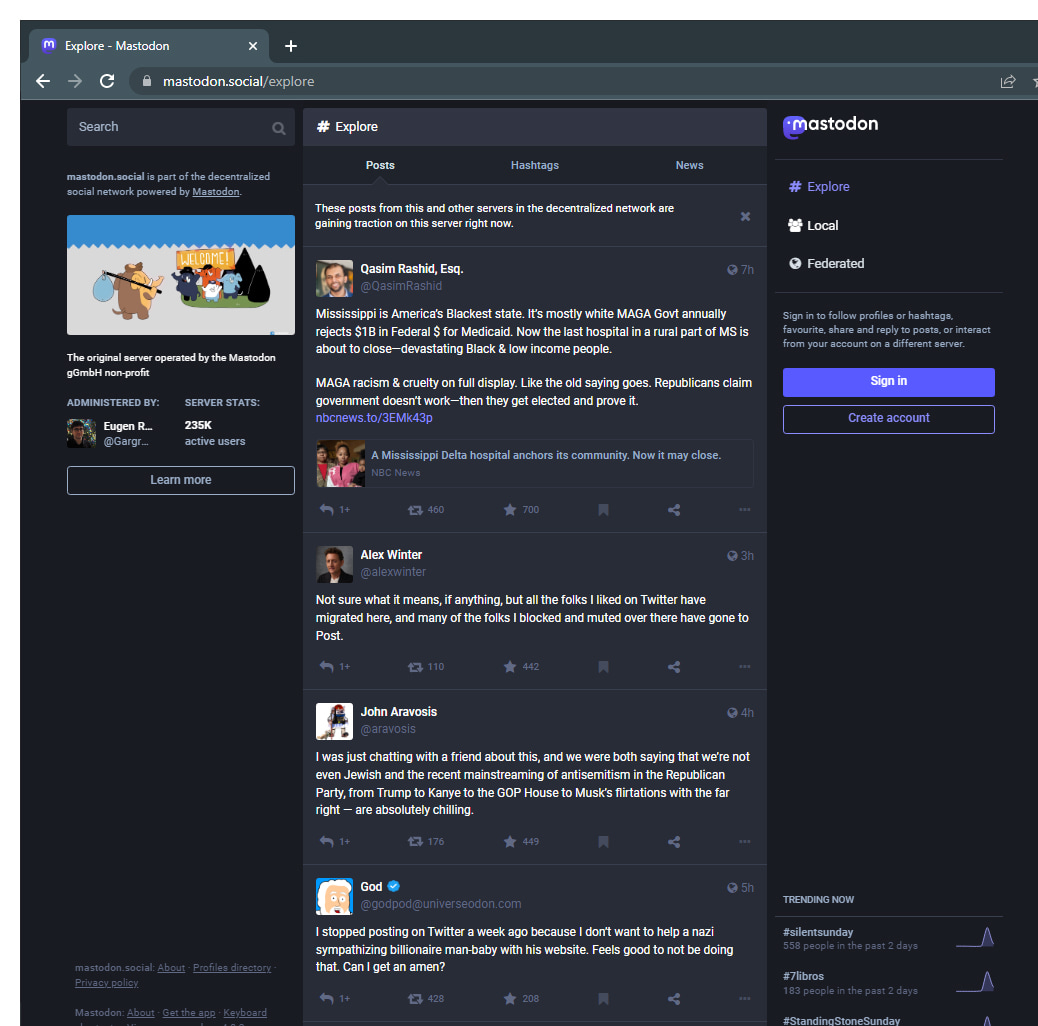The width and height of the screenshot is (1038, 1026).
Task: Expand Qasim Rashid's profile picture
Action: click(x=334, y=278)
